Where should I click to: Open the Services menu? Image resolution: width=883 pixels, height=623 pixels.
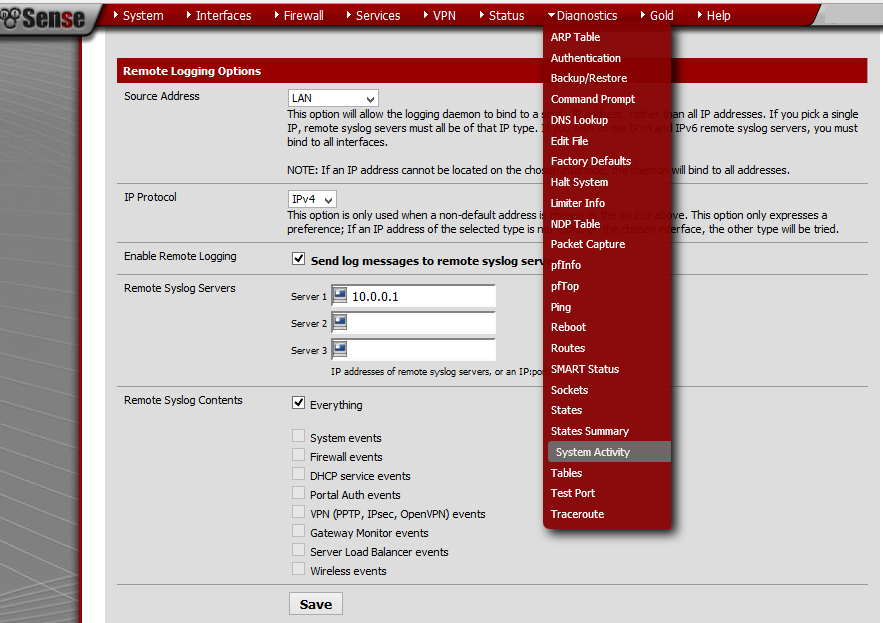pyautogui.click(x=373, y=16)
